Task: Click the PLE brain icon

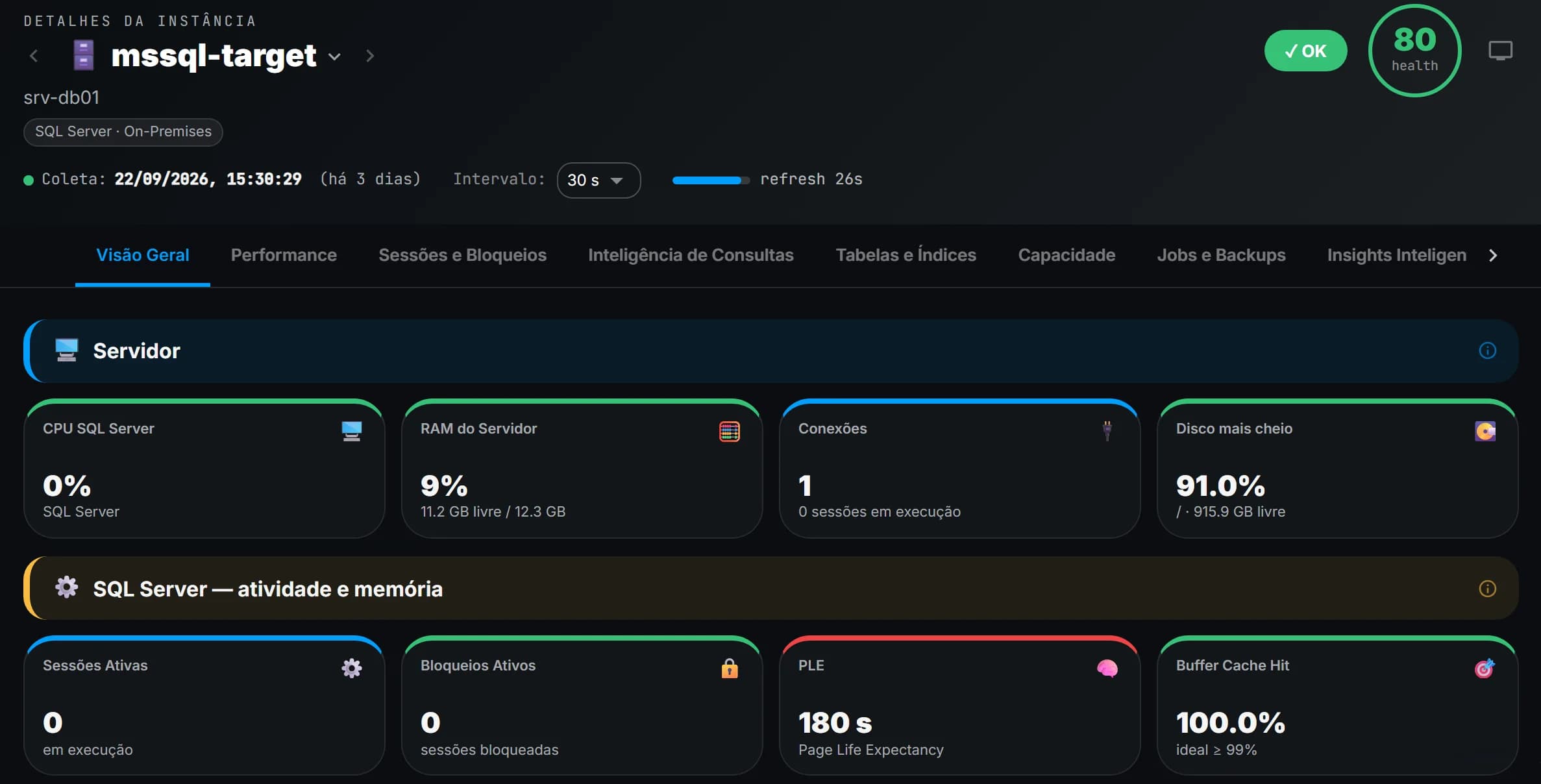Action: point(1107,668)
